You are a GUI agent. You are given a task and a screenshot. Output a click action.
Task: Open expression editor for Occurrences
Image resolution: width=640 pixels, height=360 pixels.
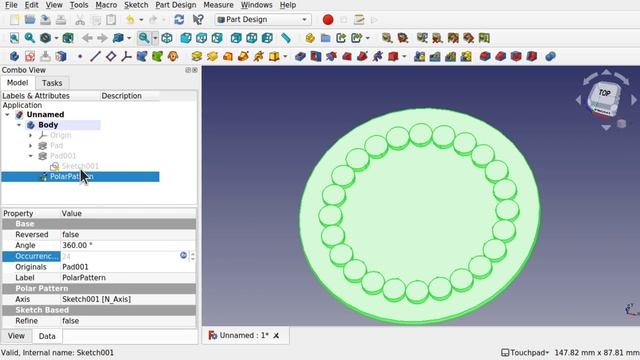coord(183,255)
